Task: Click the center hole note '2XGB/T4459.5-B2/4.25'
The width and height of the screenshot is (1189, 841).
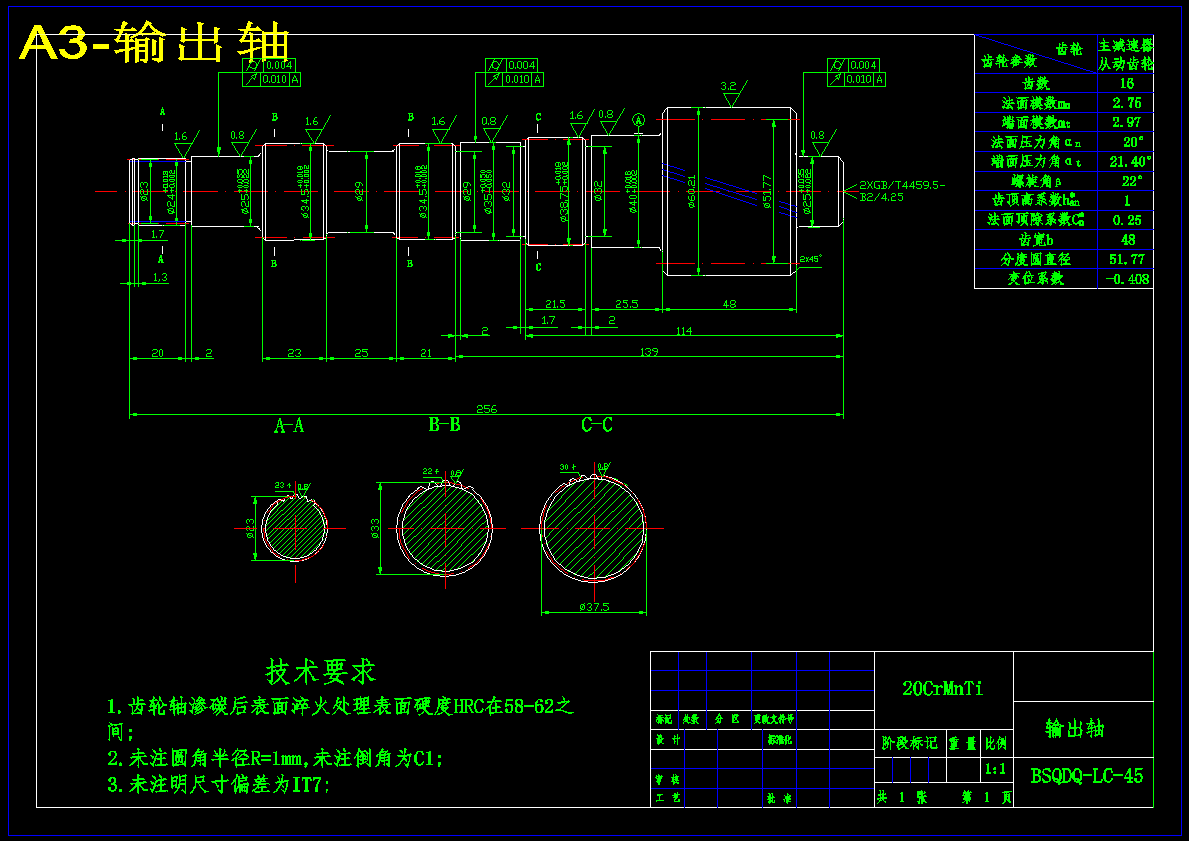Action: (x=902, y=191)
